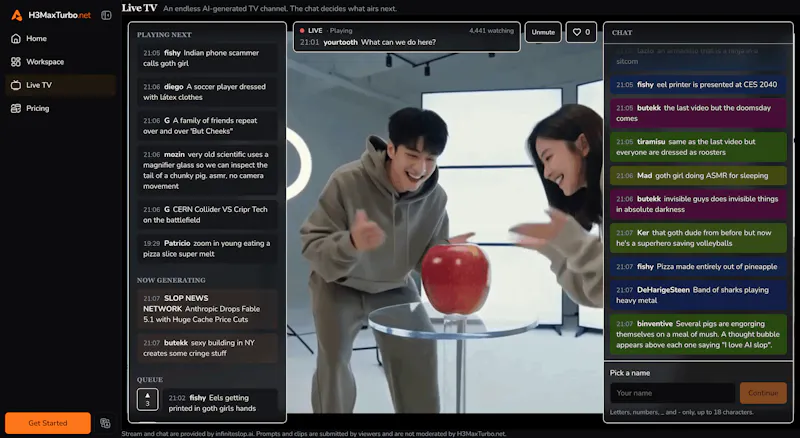Click binventive's 'Several pigs' chat message

pyautogui.click(x=698, y=334)
